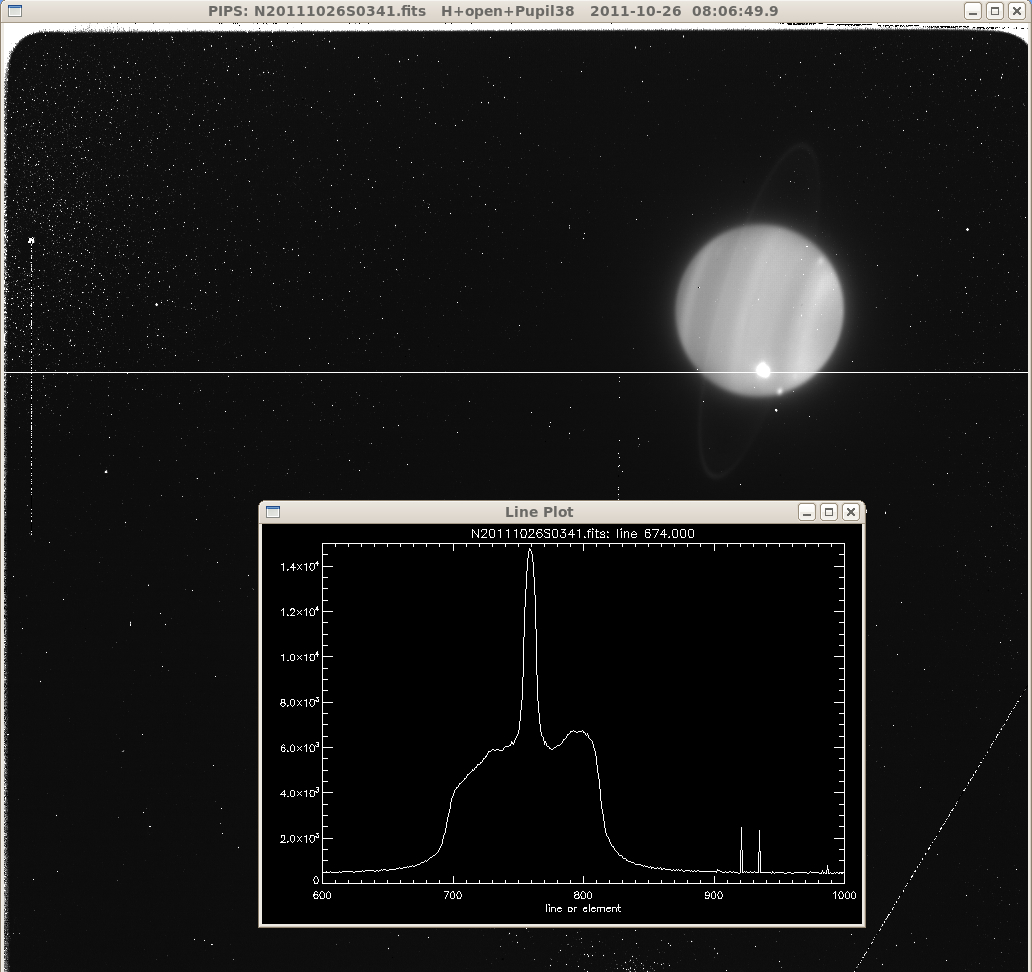Viewport: 1032px width, 972px height.
Task: Click the PIPS N20111026S0341.fits title bar
Action: coord(493,11)
